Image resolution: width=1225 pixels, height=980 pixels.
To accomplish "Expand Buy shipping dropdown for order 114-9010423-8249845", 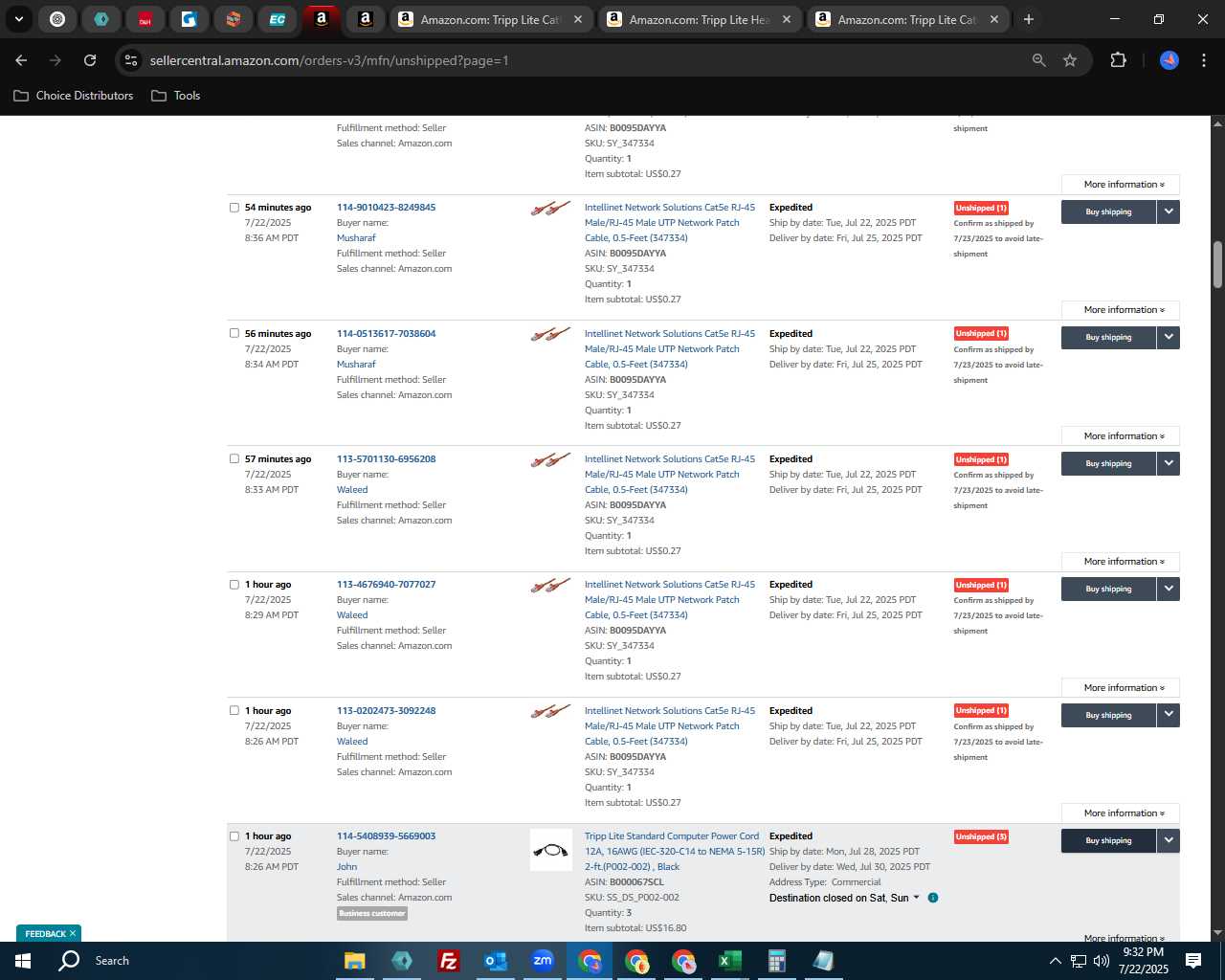I will [1169, 212].
